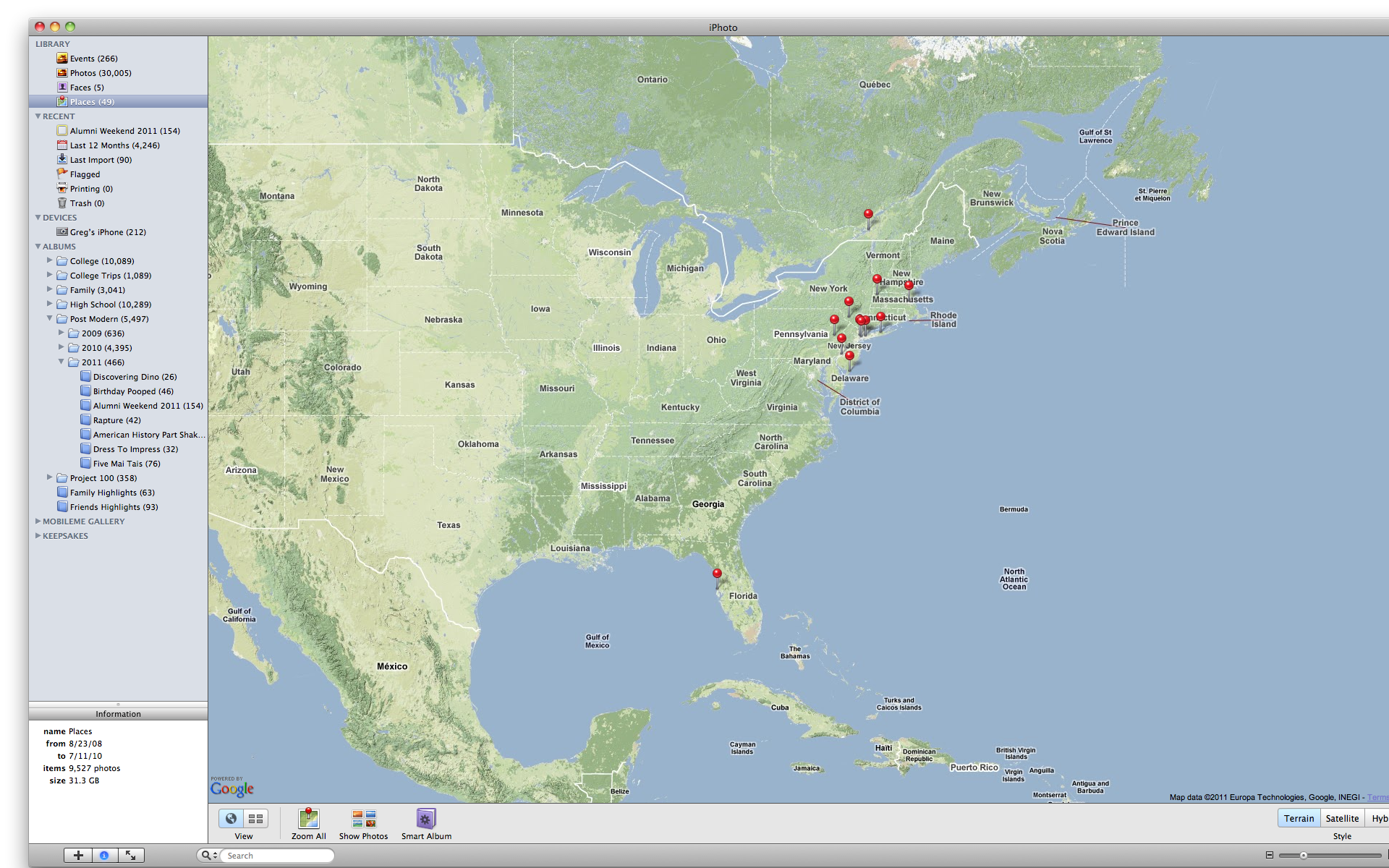Image resolution: width=1389 pixels, height=868 pixels.
Task: Expand the High School folder
Action: [50, 304]
